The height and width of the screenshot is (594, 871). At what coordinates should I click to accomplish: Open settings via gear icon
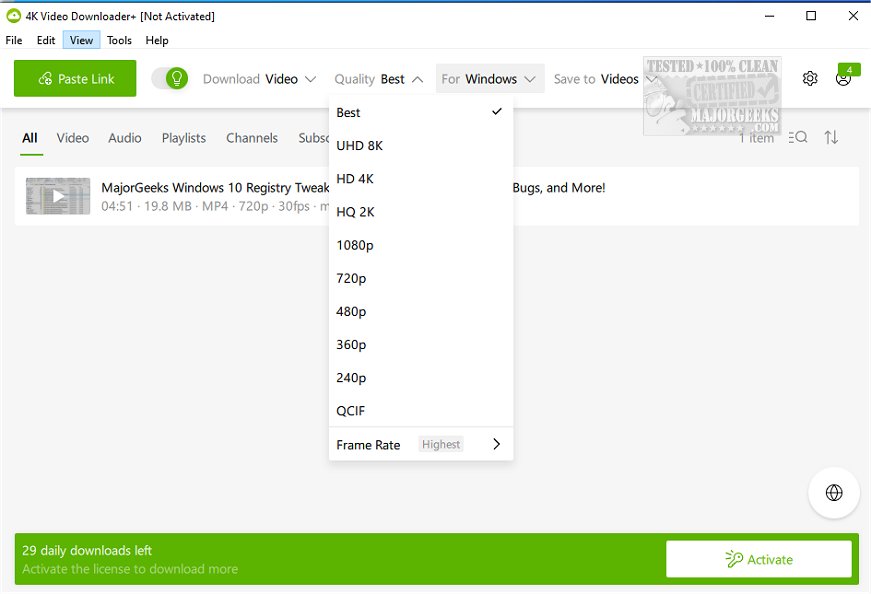pyautogui.click(x=810, y=78)
